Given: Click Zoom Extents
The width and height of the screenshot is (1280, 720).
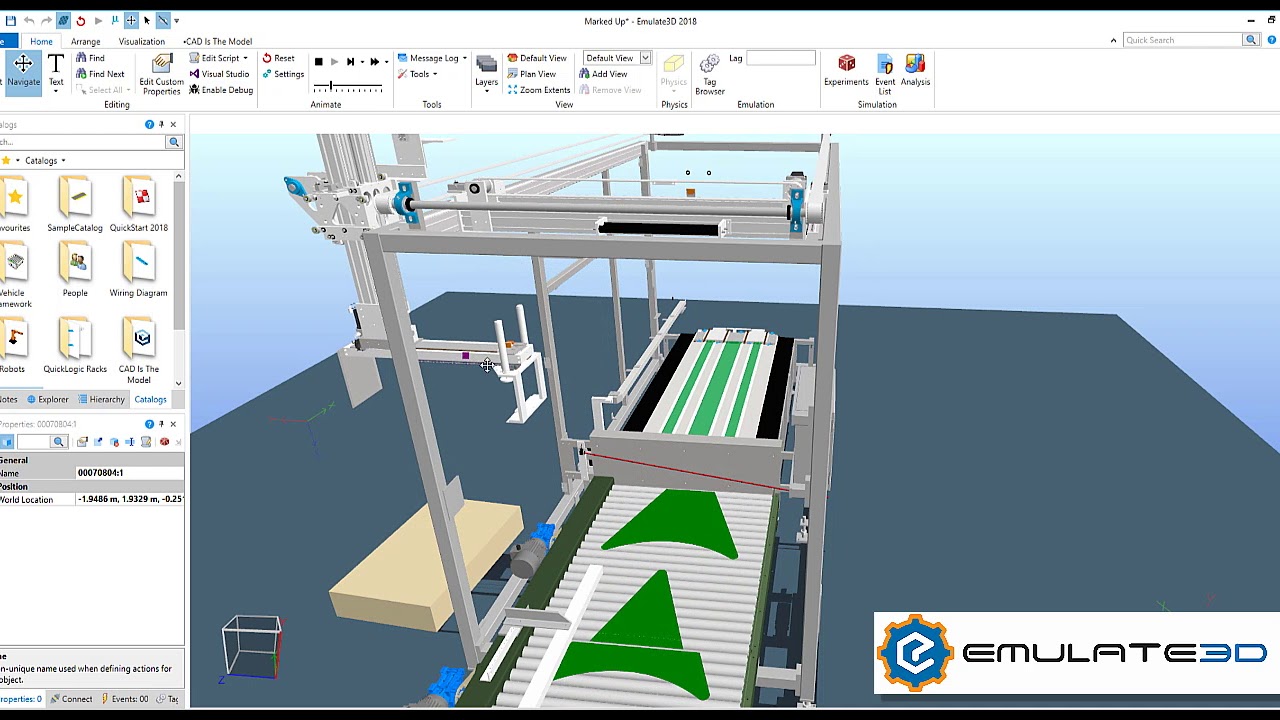Looking at the screenshot, I should (x=538, y=90).
